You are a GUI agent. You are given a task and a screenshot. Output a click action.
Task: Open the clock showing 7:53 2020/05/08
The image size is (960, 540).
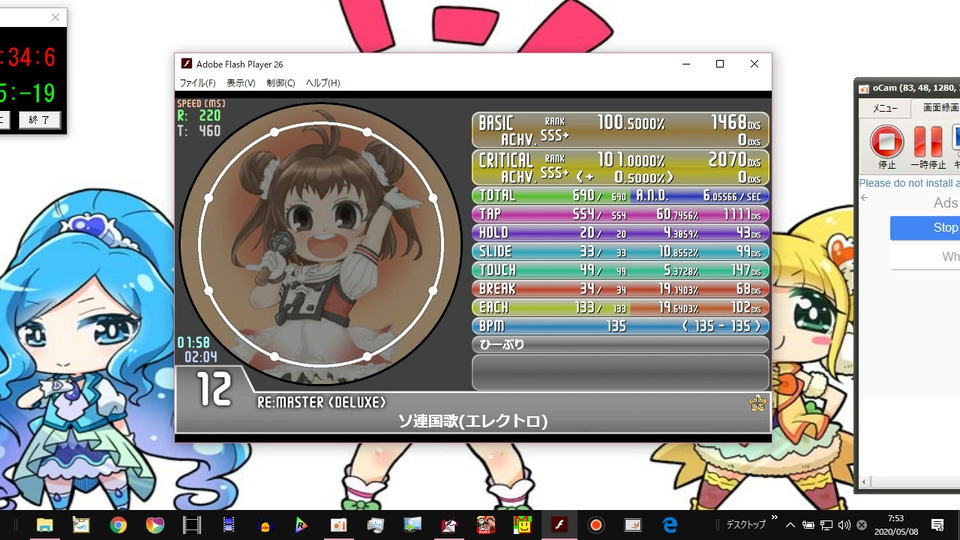tap(895, 525)
